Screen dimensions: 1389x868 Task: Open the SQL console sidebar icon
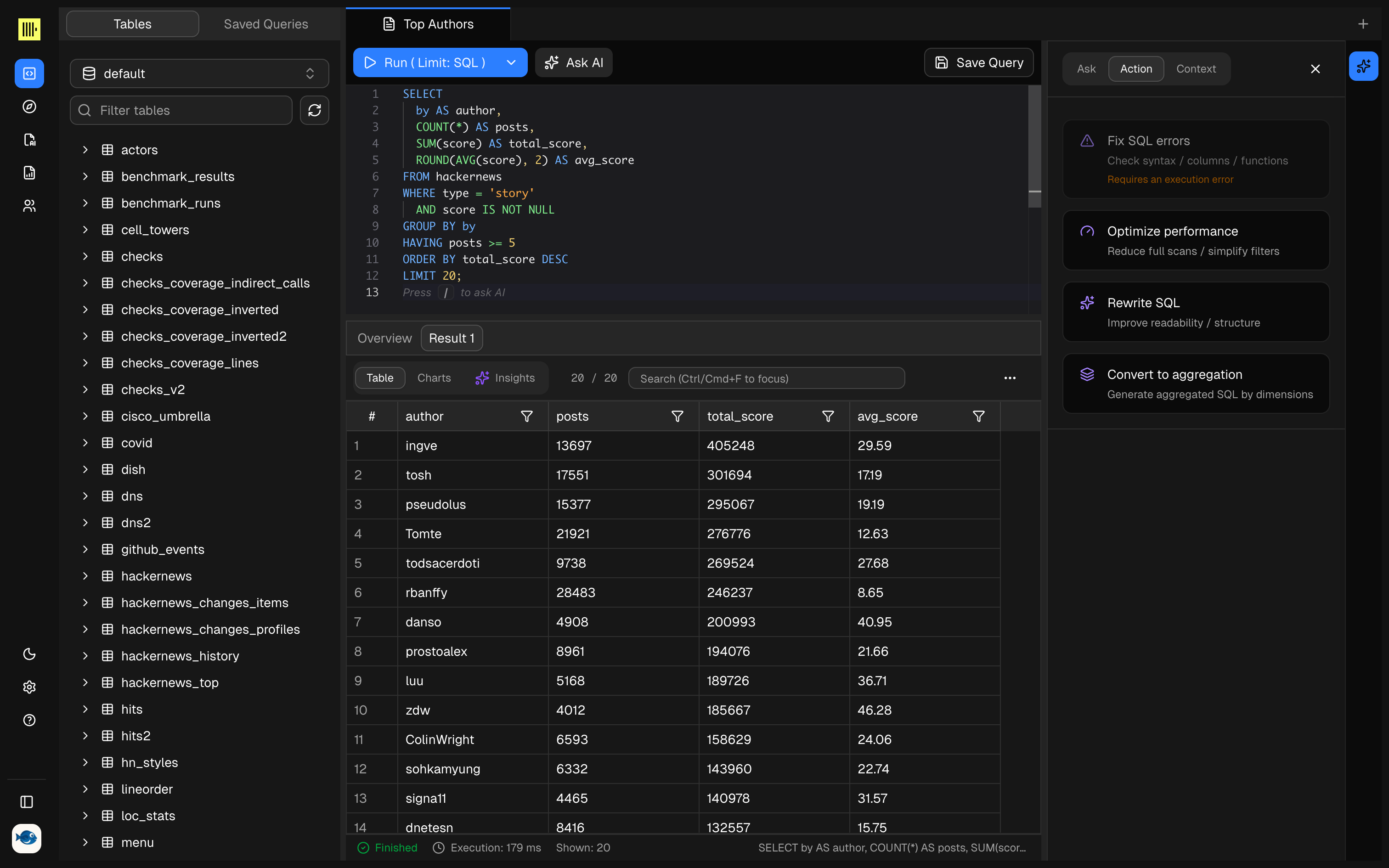point(29,73)
